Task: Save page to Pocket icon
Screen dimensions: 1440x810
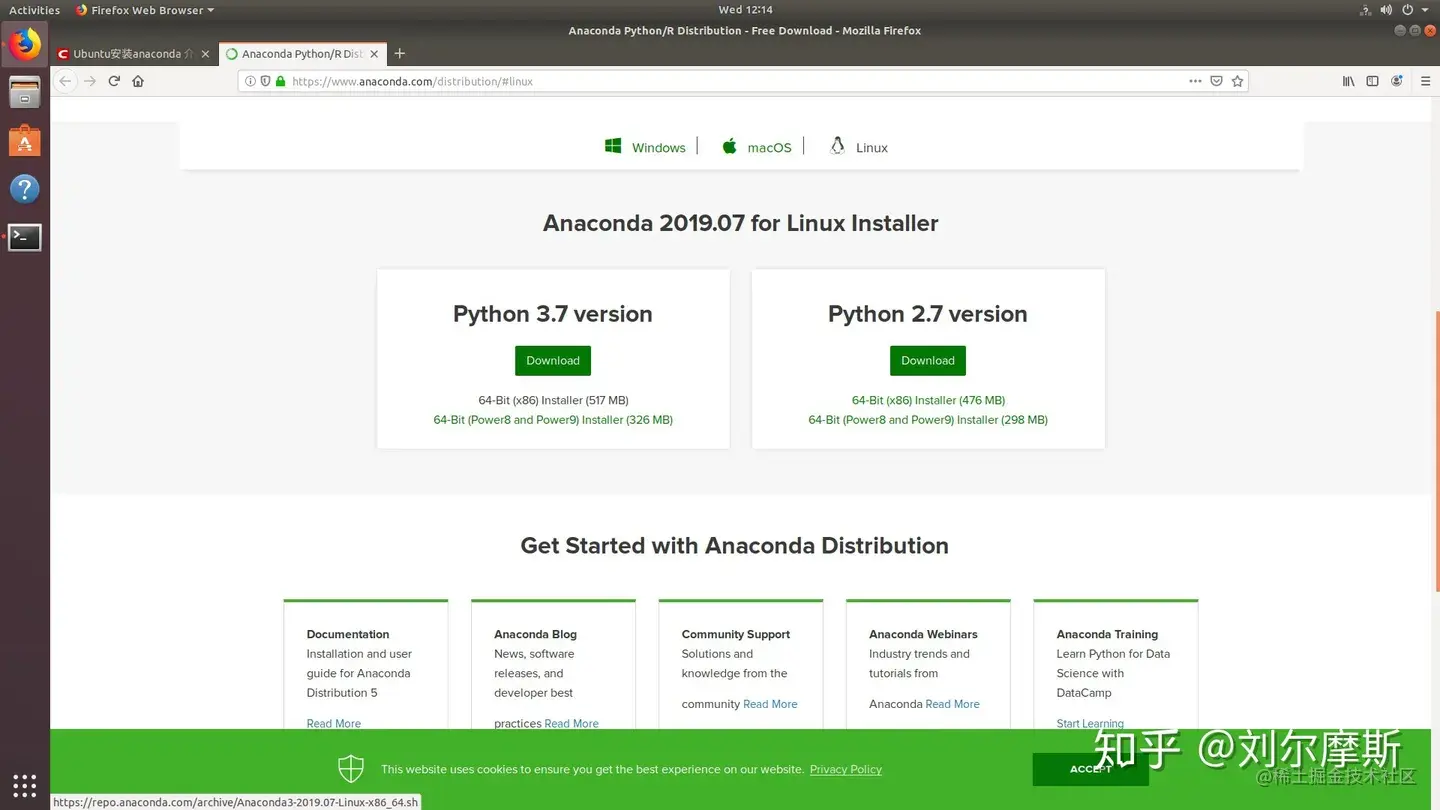Action: coord(1216,81)
